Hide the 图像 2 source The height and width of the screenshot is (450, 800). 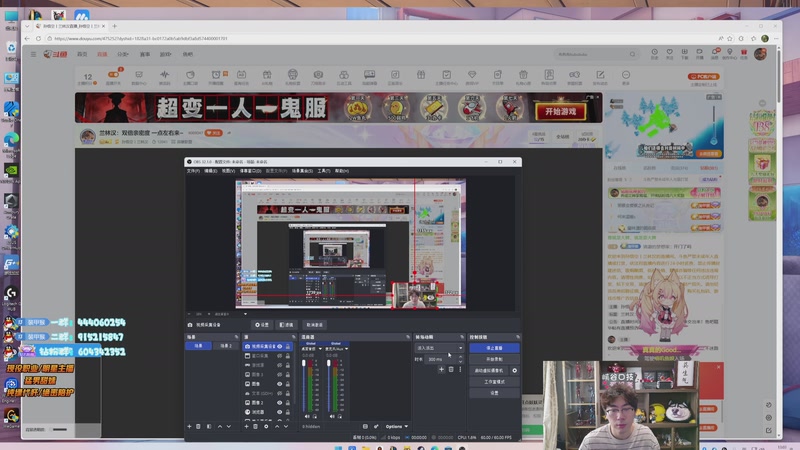279,403
